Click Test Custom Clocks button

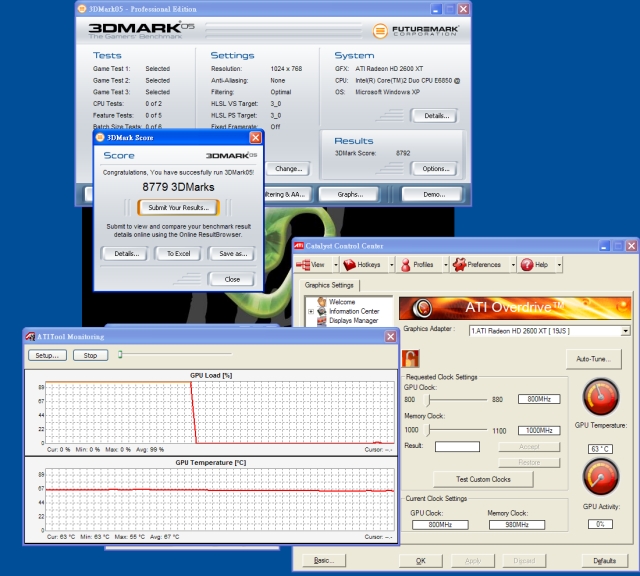(x=483, y=479)
